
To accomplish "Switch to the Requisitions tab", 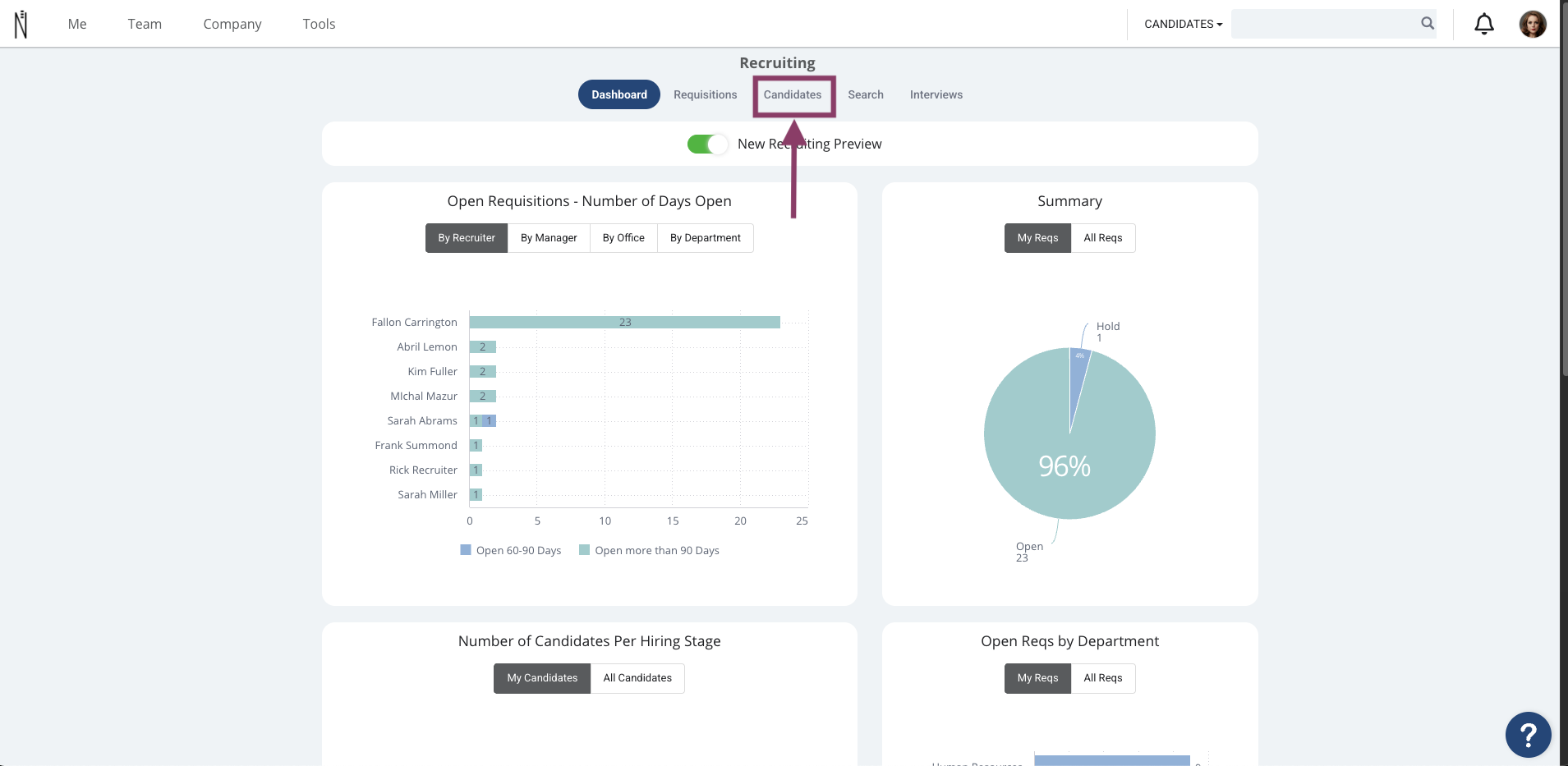I will [x=706, y=94].
